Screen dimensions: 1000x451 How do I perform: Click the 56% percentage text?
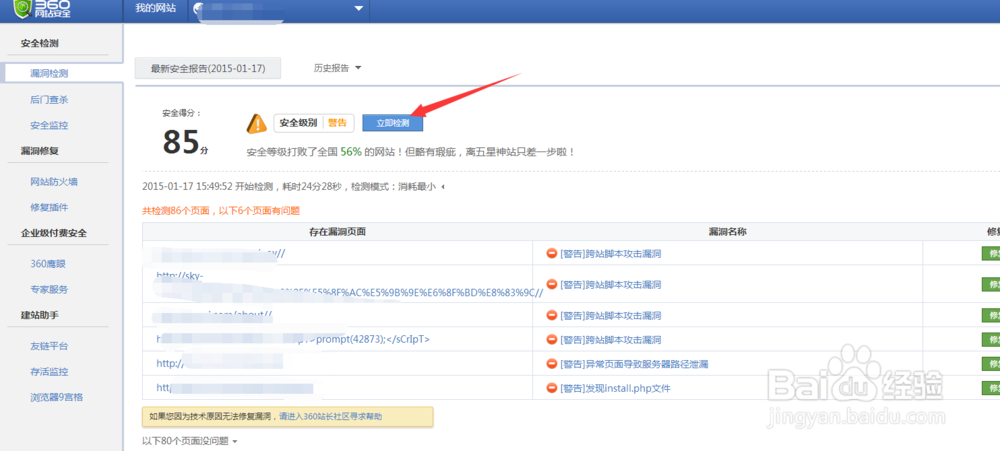click(351, 152)
